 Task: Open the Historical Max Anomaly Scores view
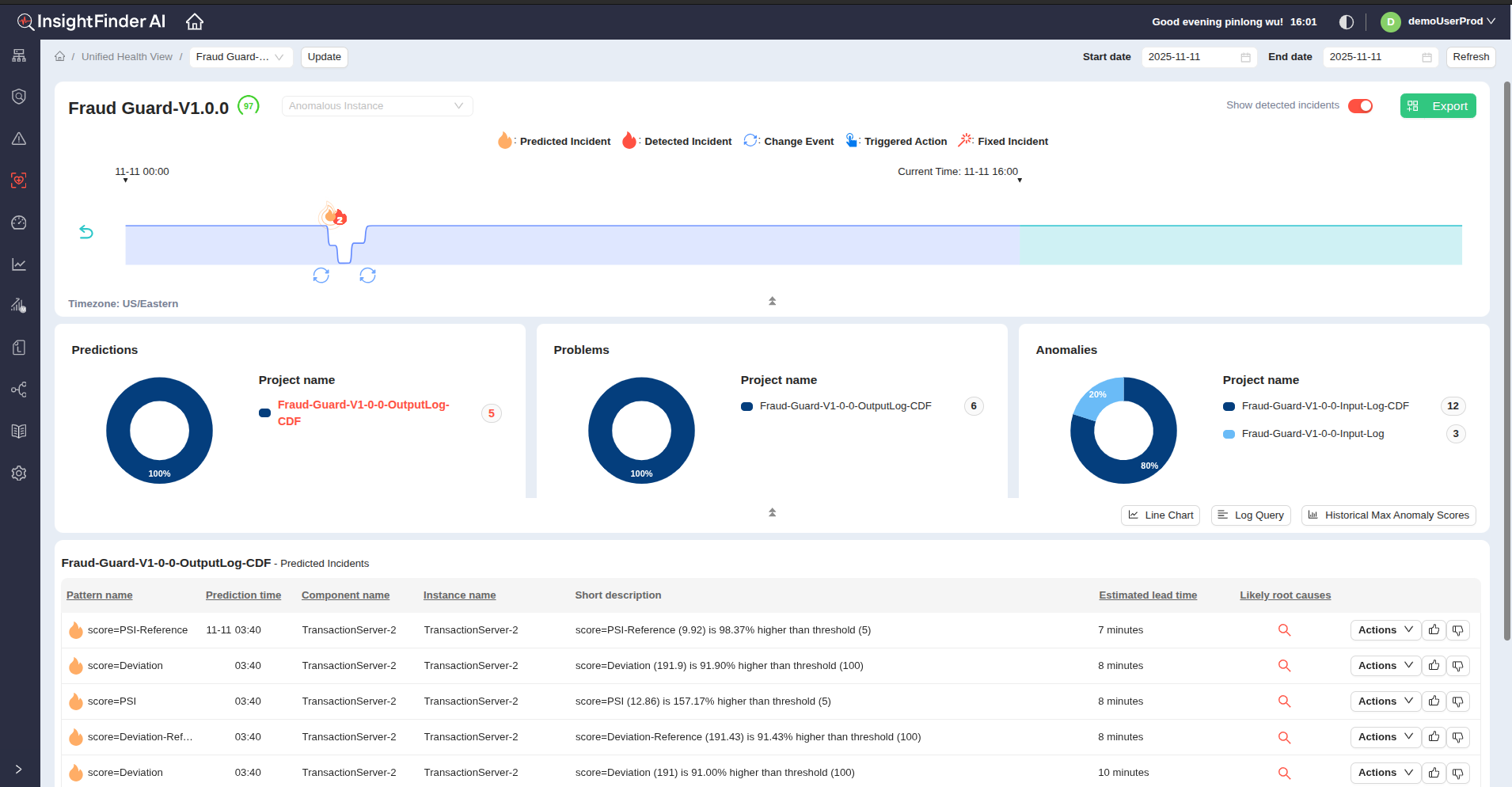pyautogui.click(x=1388, y=515)
